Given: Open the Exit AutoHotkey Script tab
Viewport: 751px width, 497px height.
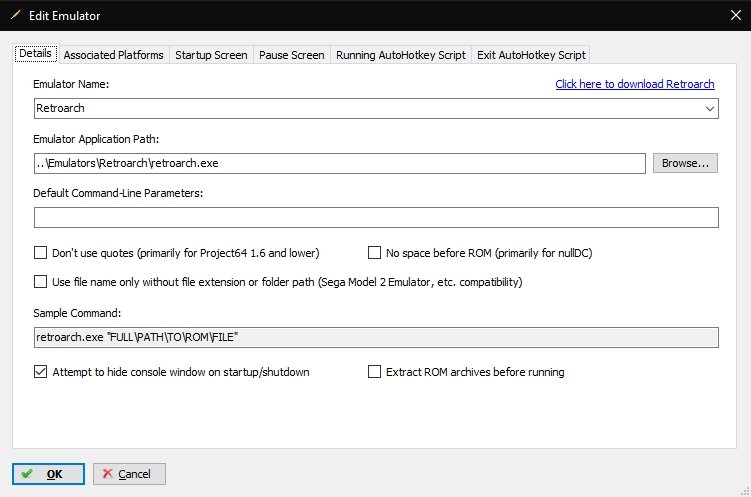Looking at the screenshot, I should [x=531, y=55].
